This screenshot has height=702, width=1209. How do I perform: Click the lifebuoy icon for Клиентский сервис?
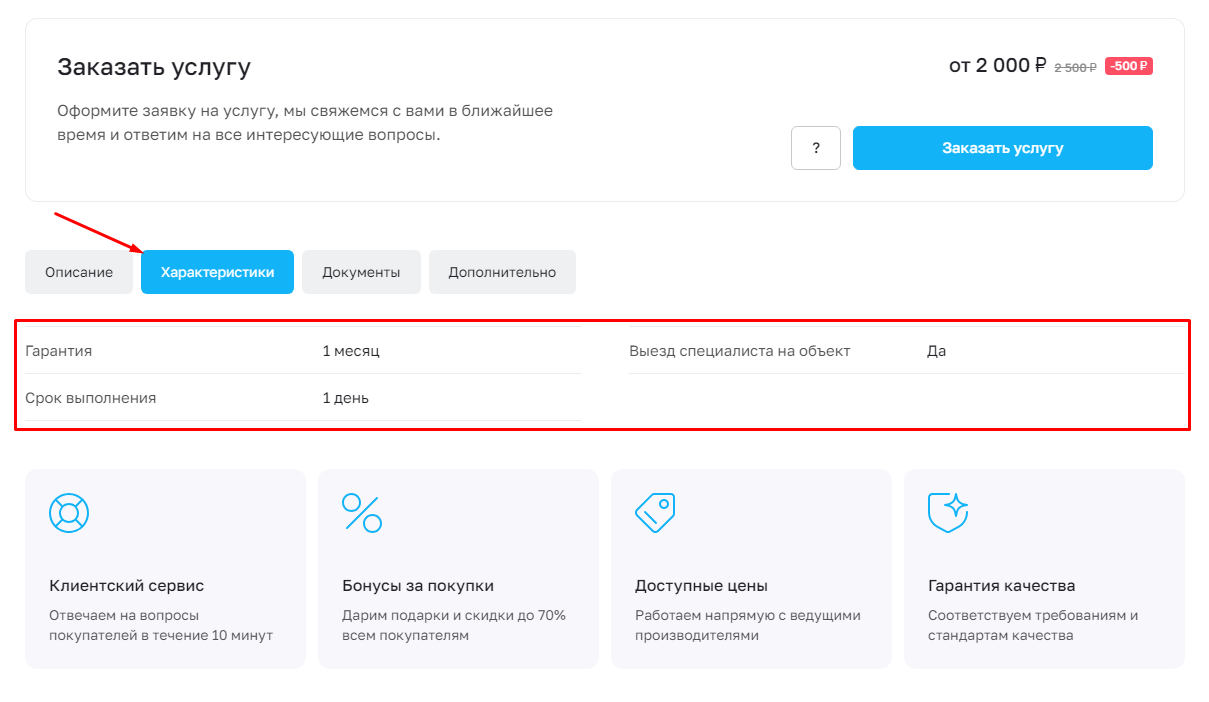tap(69, 513)
